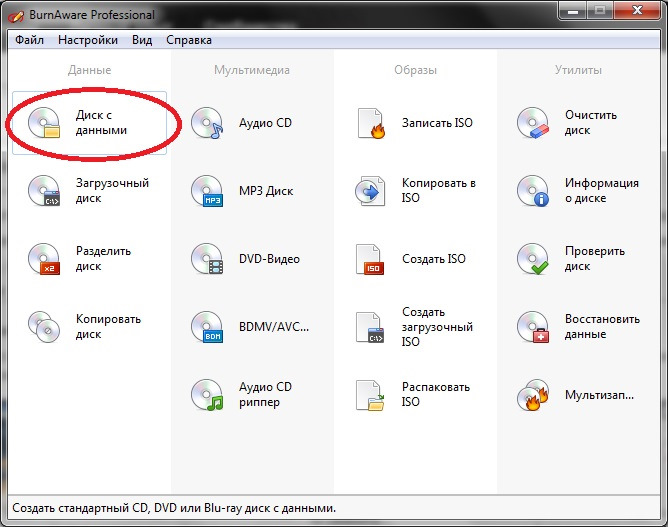
Task: Click the Загрузочный диск label
Action: click(x=112, y=190)
